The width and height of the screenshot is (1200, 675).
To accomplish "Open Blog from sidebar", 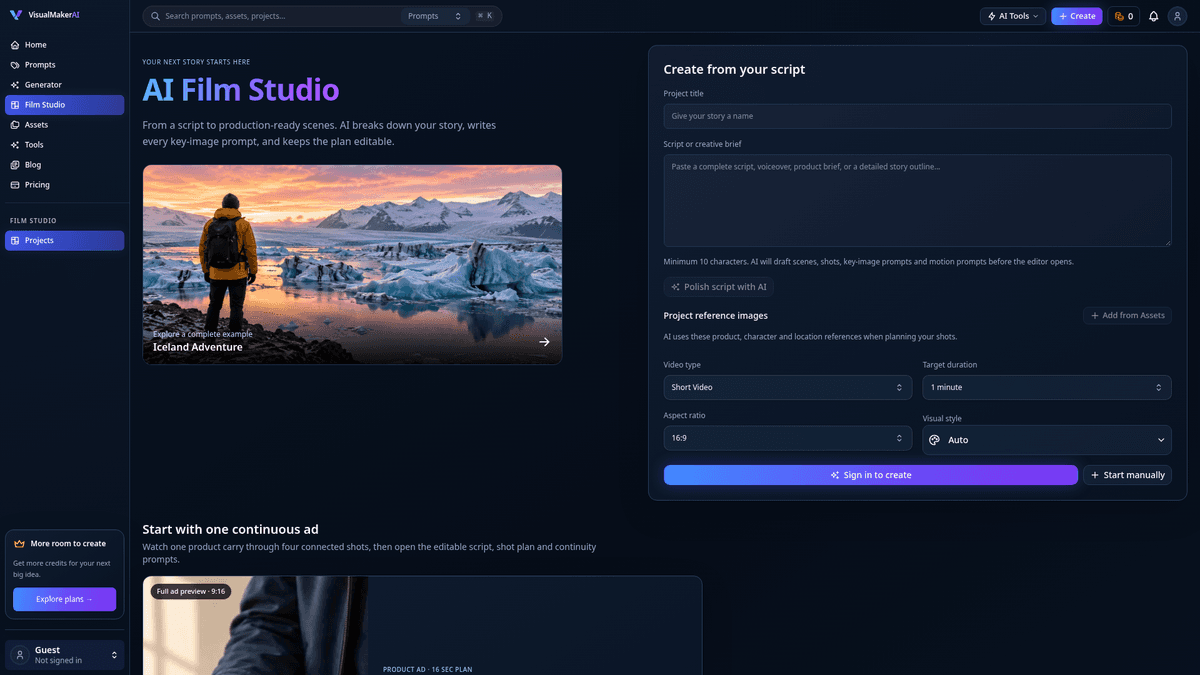I will click(65, 165).
